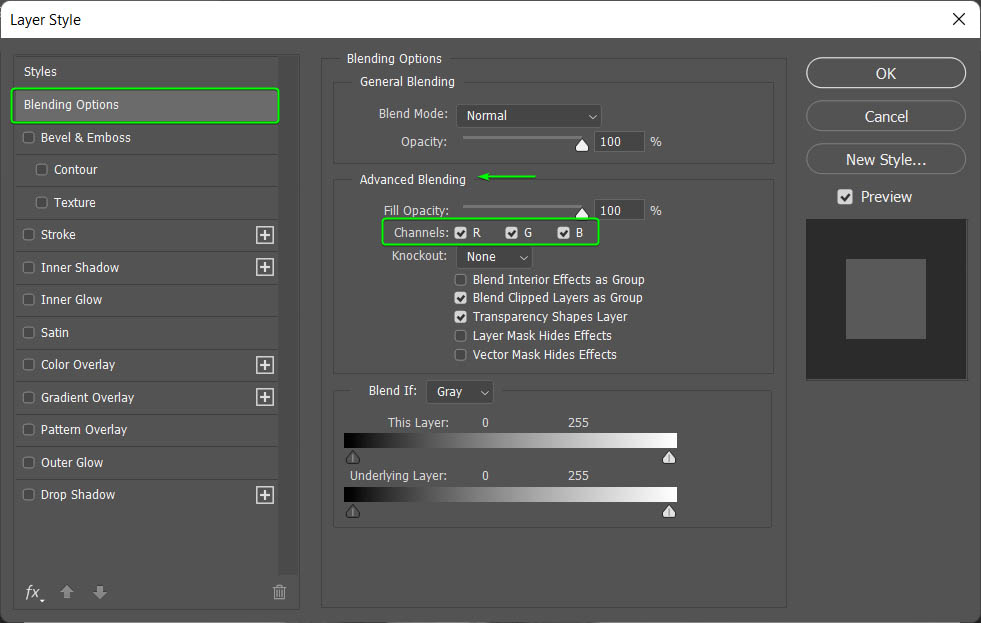Click the move effect down arrow
The height and width of the screenshot is (623, 981).
(100, 592)
